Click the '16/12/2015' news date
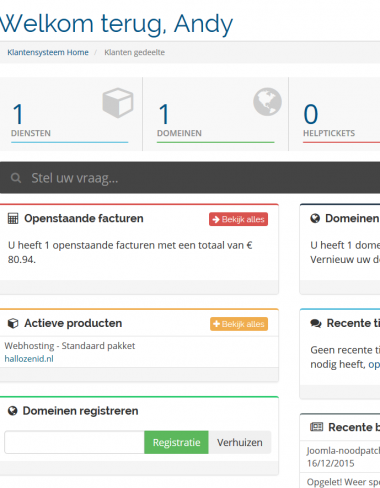Screen dimensions: 380x488 pos(330,463)
